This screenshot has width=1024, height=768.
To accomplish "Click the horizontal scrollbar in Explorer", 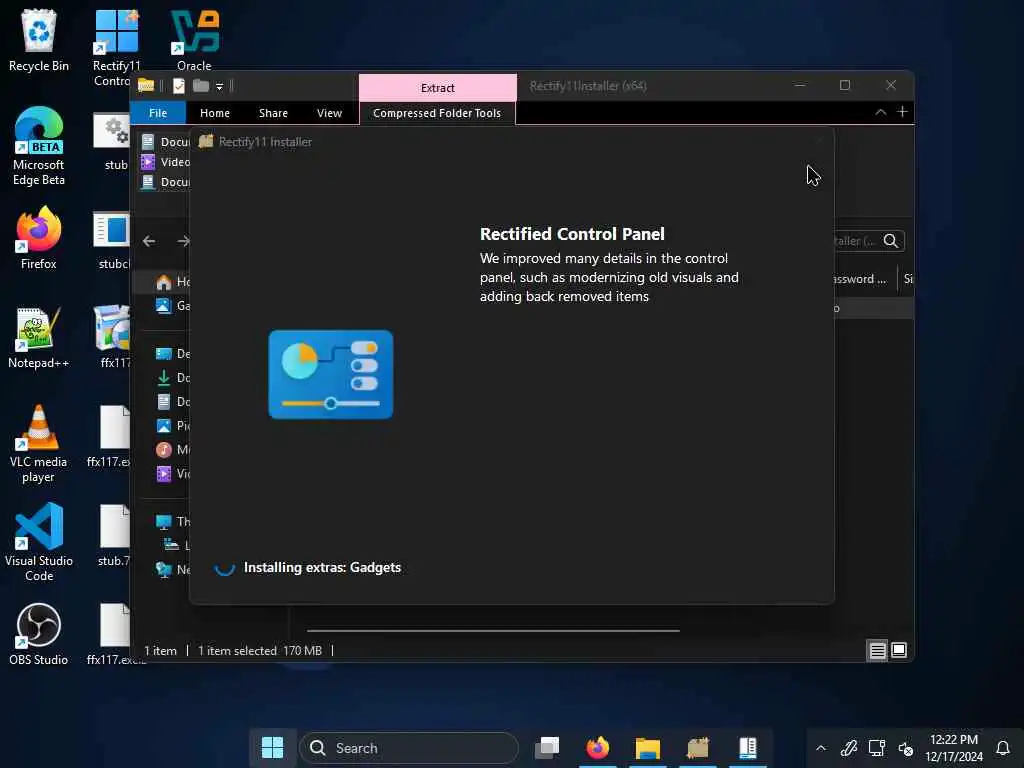I will [x=493, y=631].
